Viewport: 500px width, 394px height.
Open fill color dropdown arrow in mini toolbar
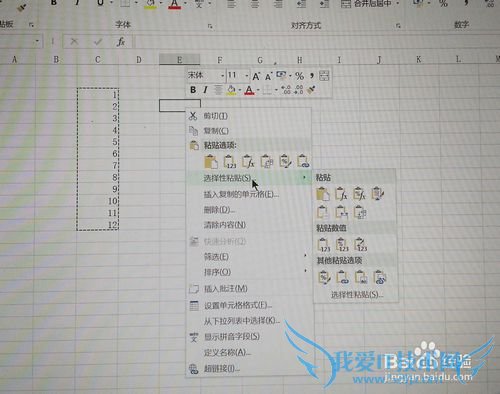[239, 90]
